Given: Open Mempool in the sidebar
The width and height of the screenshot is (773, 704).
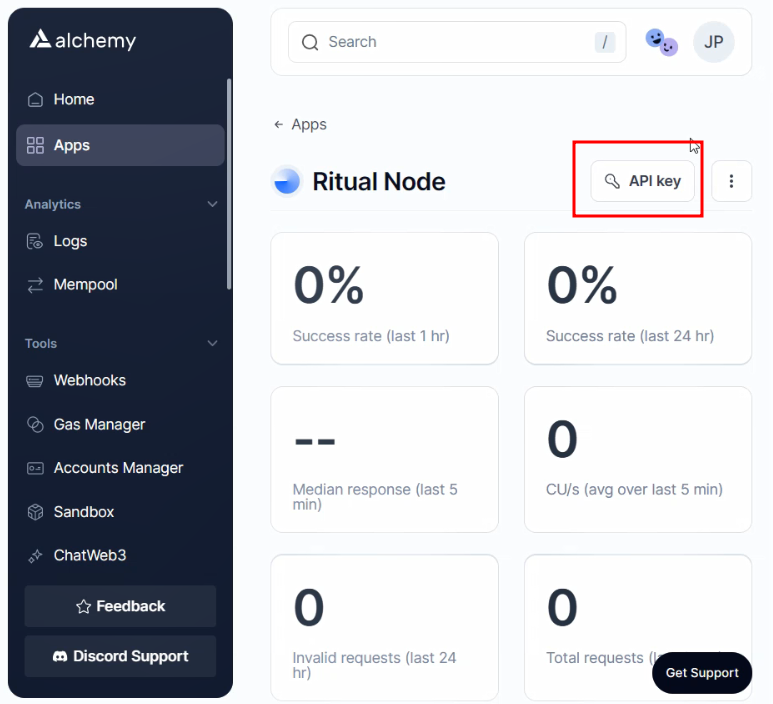Looking at the screenshot, I should click(120, 284).
